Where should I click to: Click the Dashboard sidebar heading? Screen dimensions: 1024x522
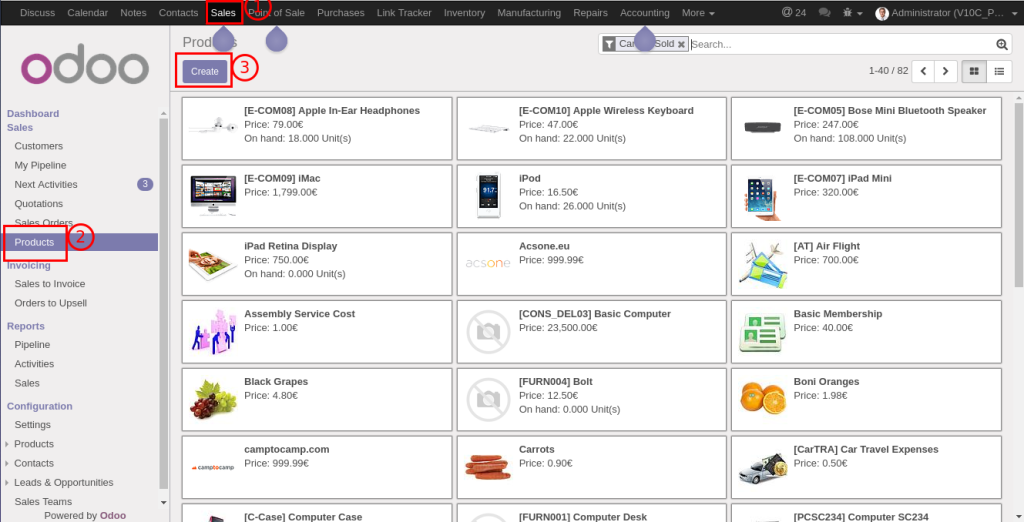click(33, 114)
